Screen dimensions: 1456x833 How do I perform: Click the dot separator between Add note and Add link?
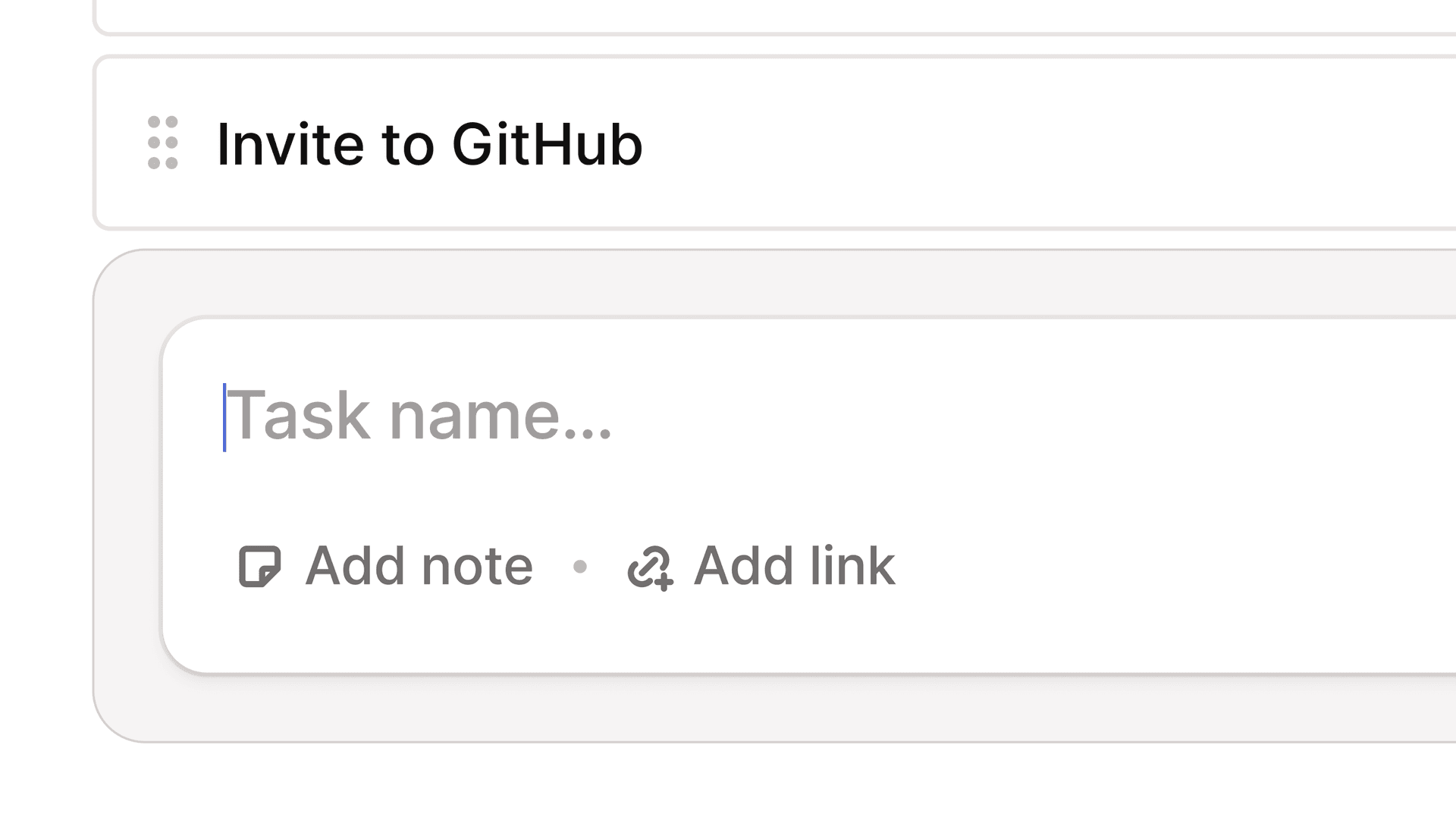pos(581,567)
